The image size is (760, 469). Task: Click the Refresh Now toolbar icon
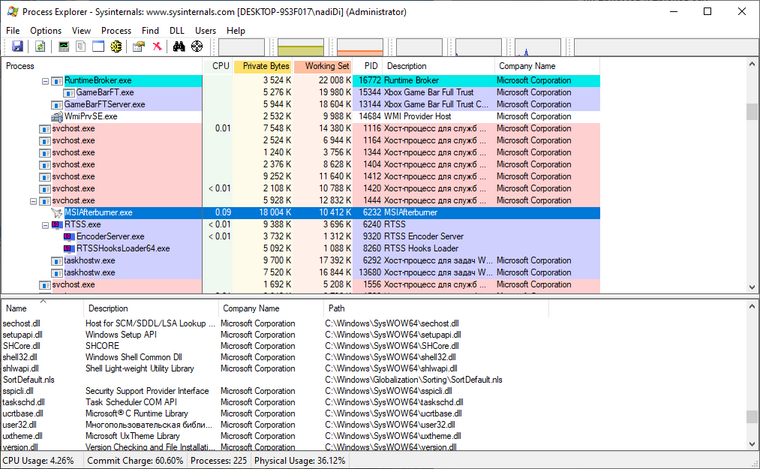[40, 47]
